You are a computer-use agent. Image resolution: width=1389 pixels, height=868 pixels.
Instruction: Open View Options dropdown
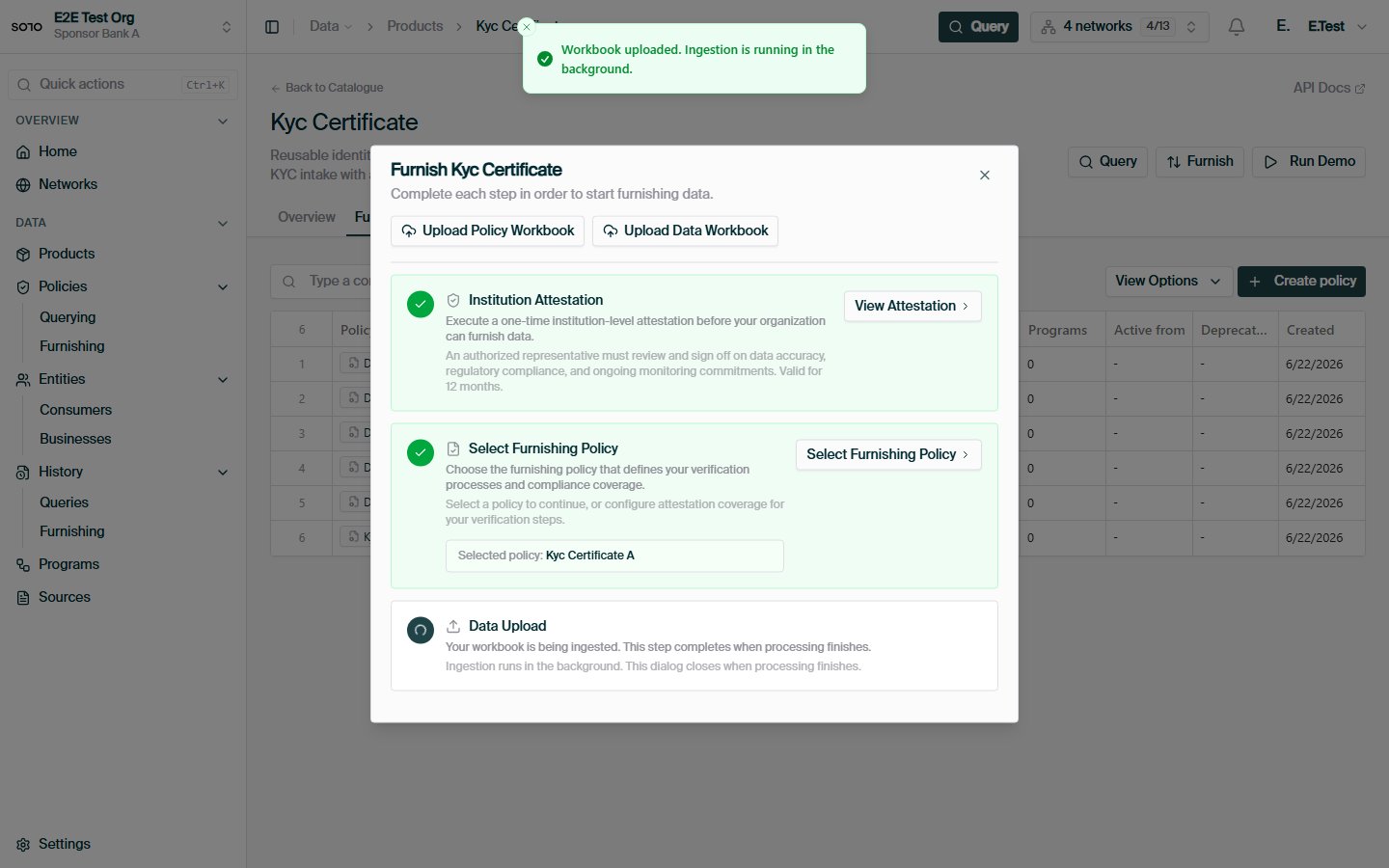(1168, 282)
